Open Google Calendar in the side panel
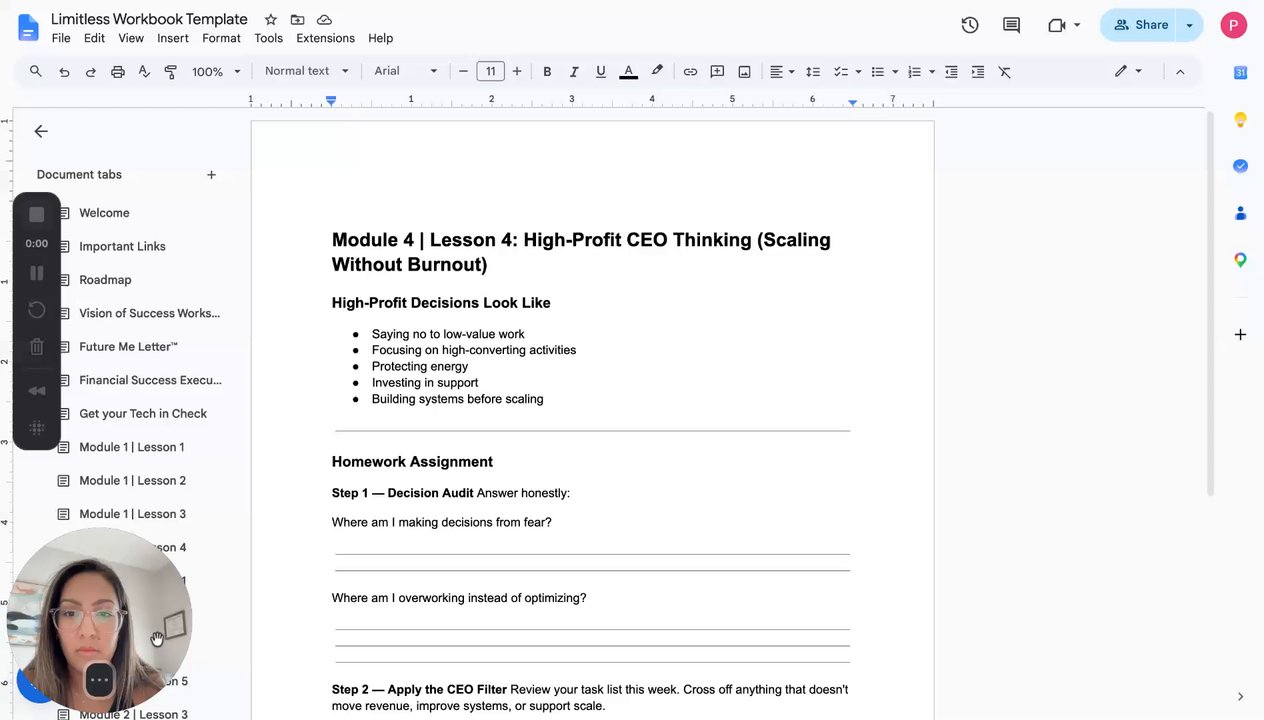This screenshot has width=1264, height=720. 1240,72
